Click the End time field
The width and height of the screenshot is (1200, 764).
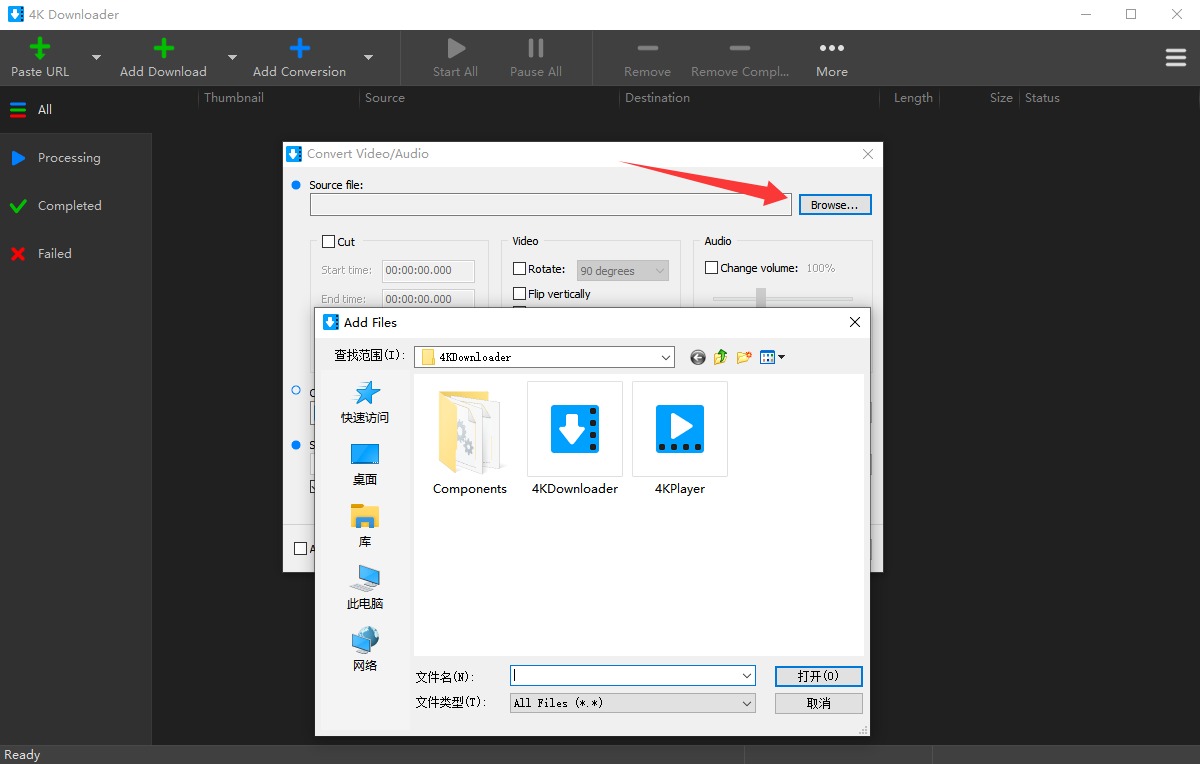[429, 298]
